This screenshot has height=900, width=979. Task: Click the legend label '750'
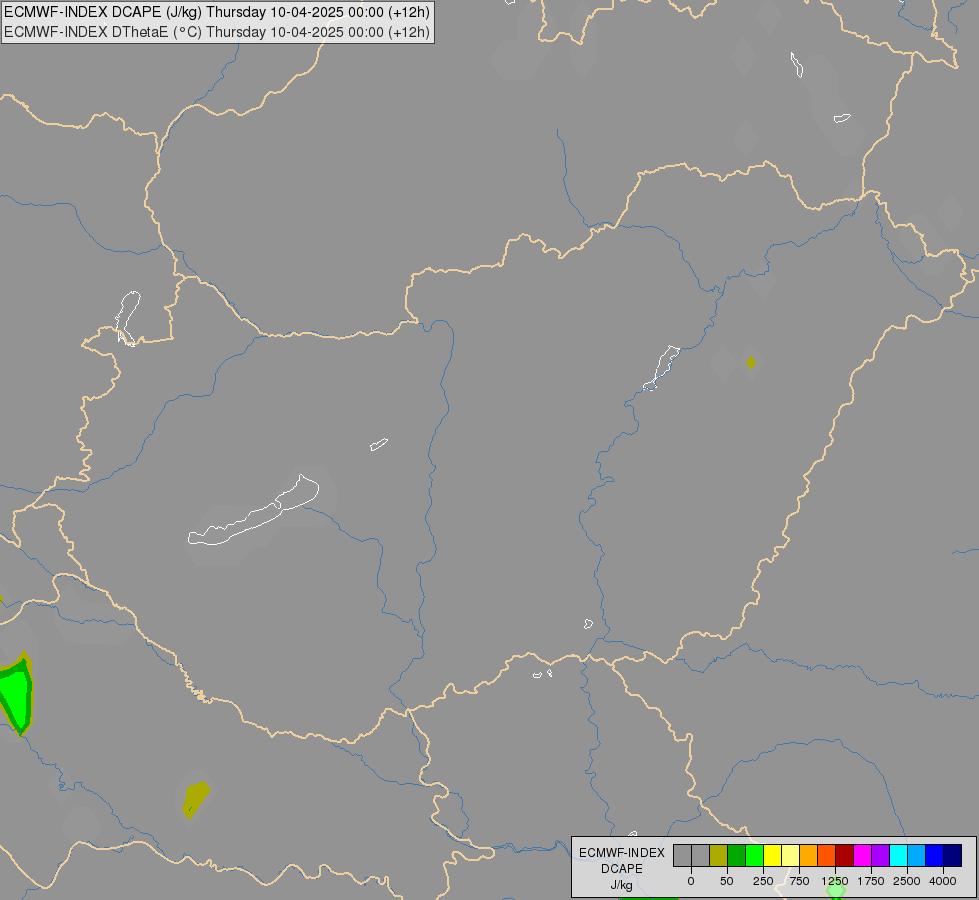coord(799,881)
